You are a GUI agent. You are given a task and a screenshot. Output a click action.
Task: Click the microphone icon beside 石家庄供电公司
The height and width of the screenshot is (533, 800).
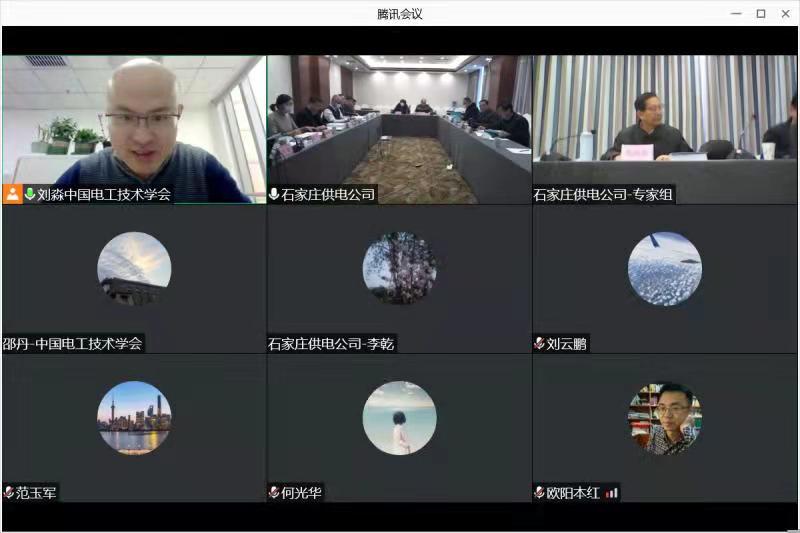tap(274, 194)
